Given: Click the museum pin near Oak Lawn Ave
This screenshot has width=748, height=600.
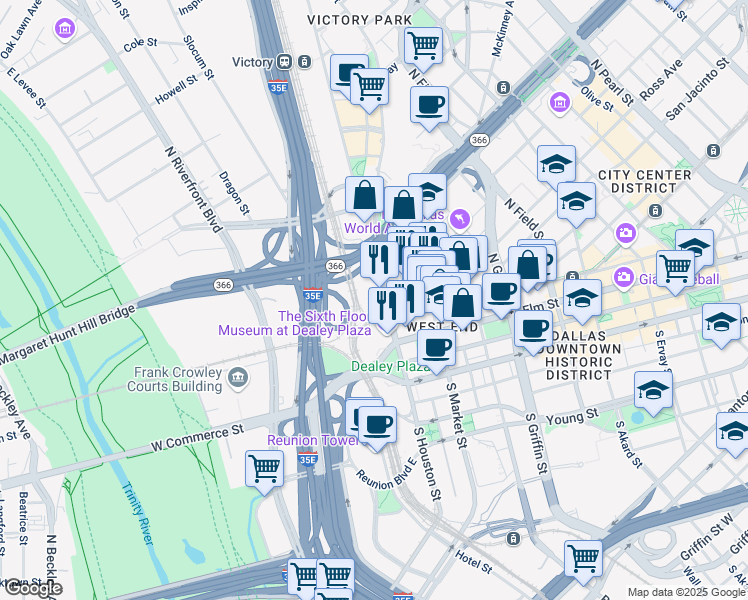Looking at the screenshot, I should [x=65, y=29].
